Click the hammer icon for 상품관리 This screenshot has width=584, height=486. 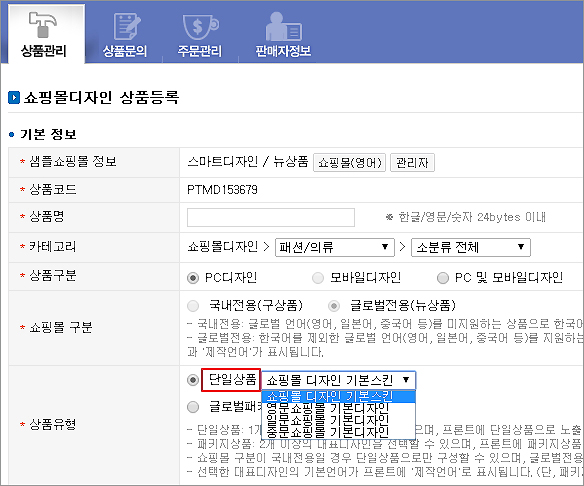coord(43,25)
